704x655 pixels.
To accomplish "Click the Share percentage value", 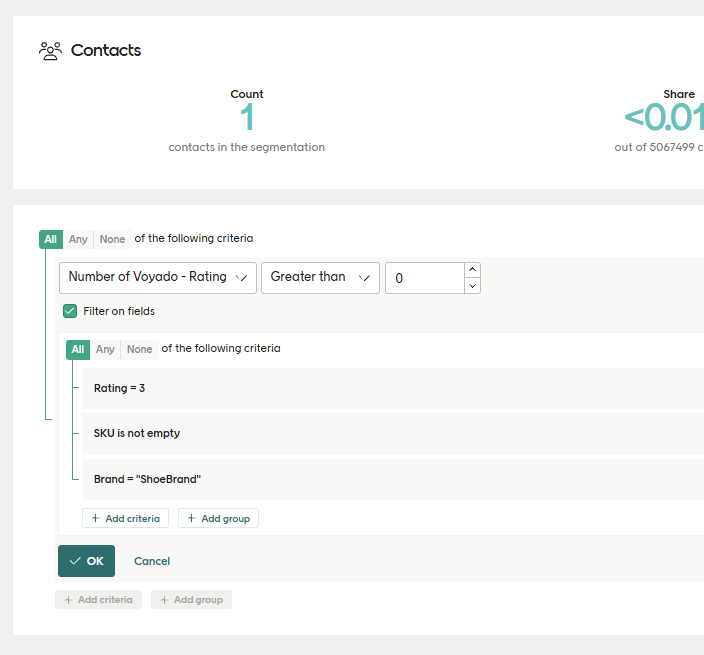I will (x=664, y=117).
